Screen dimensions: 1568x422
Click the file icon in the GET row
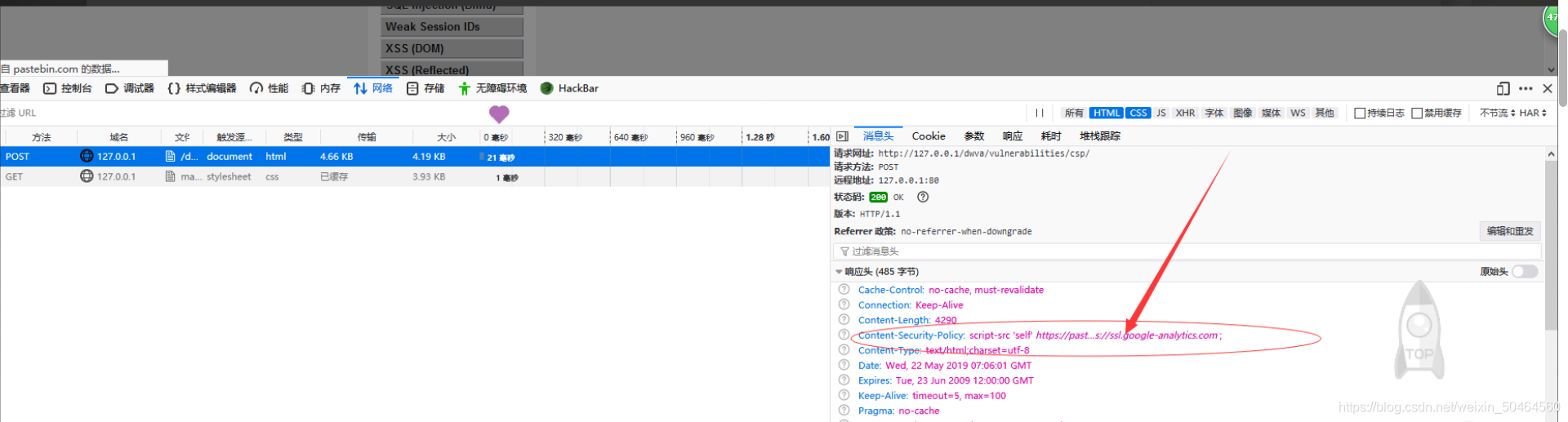(171, 175)
